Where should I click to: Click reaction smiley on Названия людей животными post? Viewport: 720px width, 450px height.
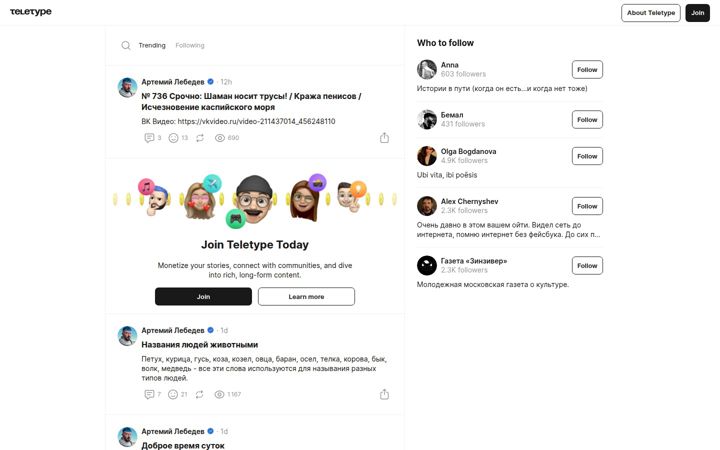tap(173, 394)
